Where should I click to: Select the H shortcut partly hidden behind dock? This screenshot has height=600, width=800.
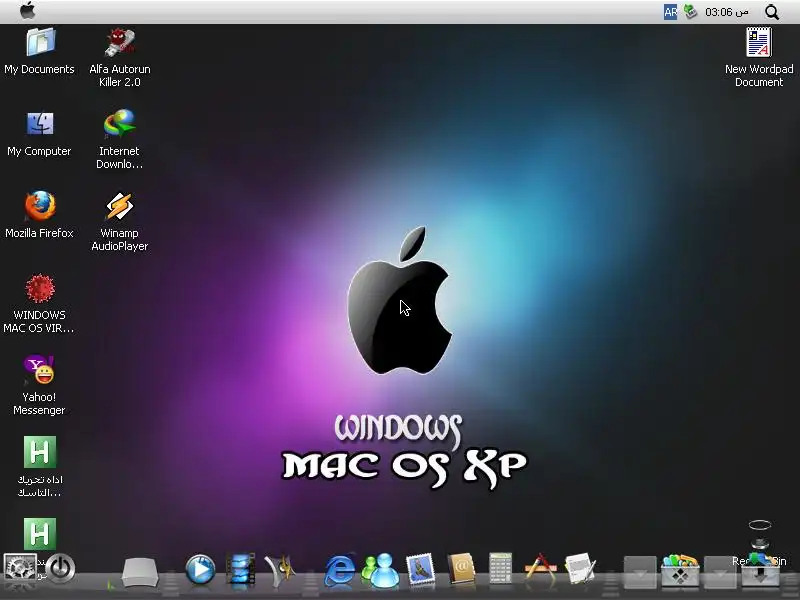click(40, 534)
